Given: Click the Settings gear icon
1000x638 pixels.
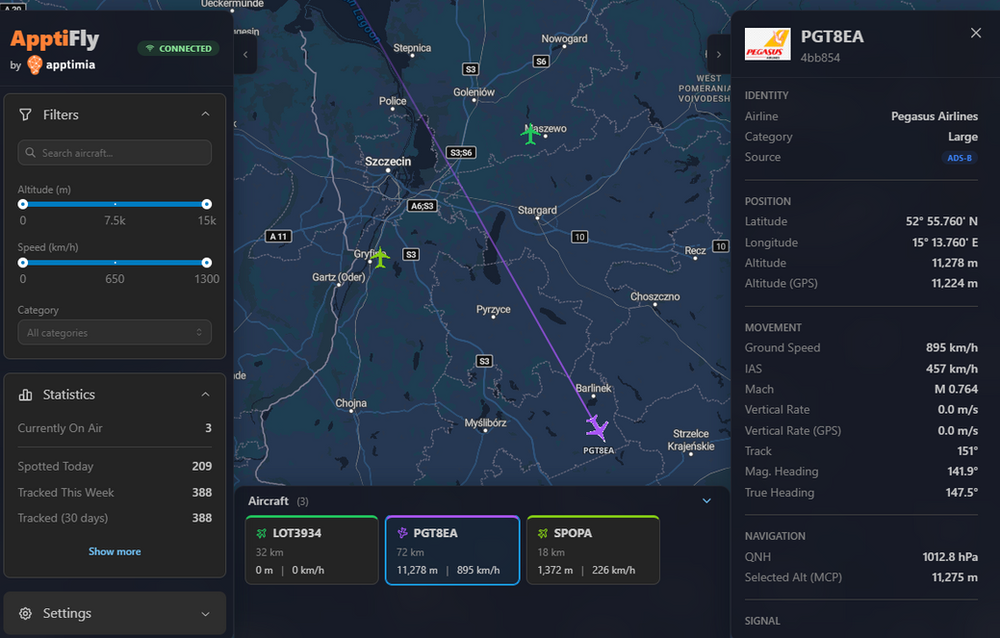Looking at the screenshot, I should 25,614.
